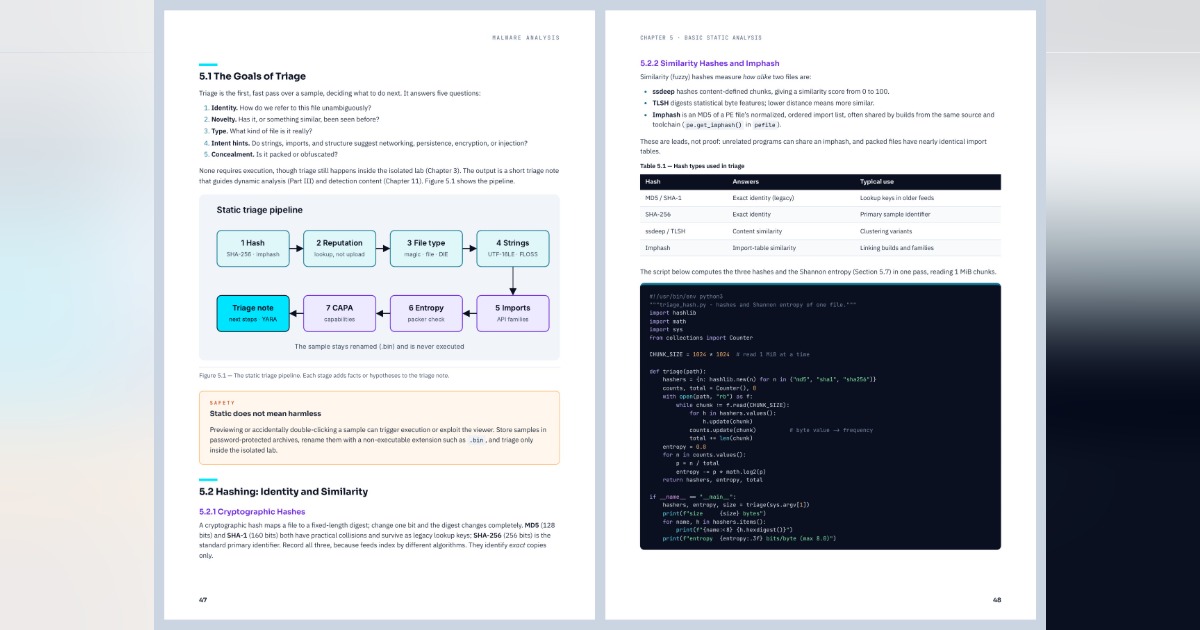Click the 'SHA-256' table cell

coord(658,215)
